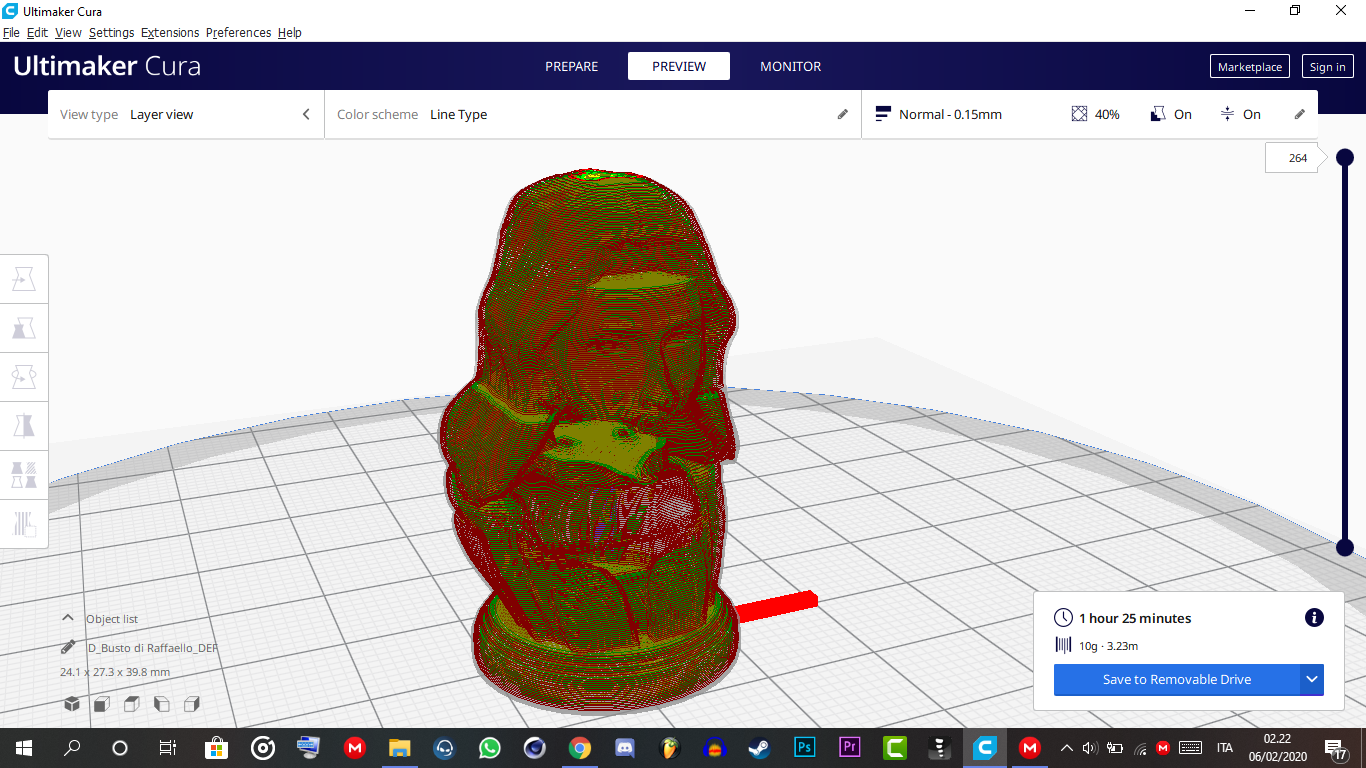
Task: Click the pencil icon beside the model name
Action: [68, 648]
